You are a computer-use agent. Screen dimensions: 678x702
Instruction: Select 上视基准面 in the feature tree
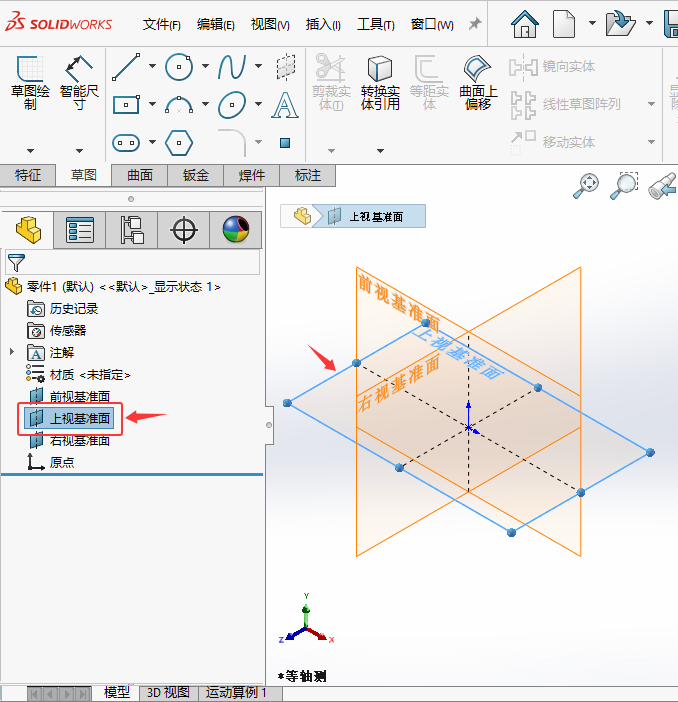70,419
